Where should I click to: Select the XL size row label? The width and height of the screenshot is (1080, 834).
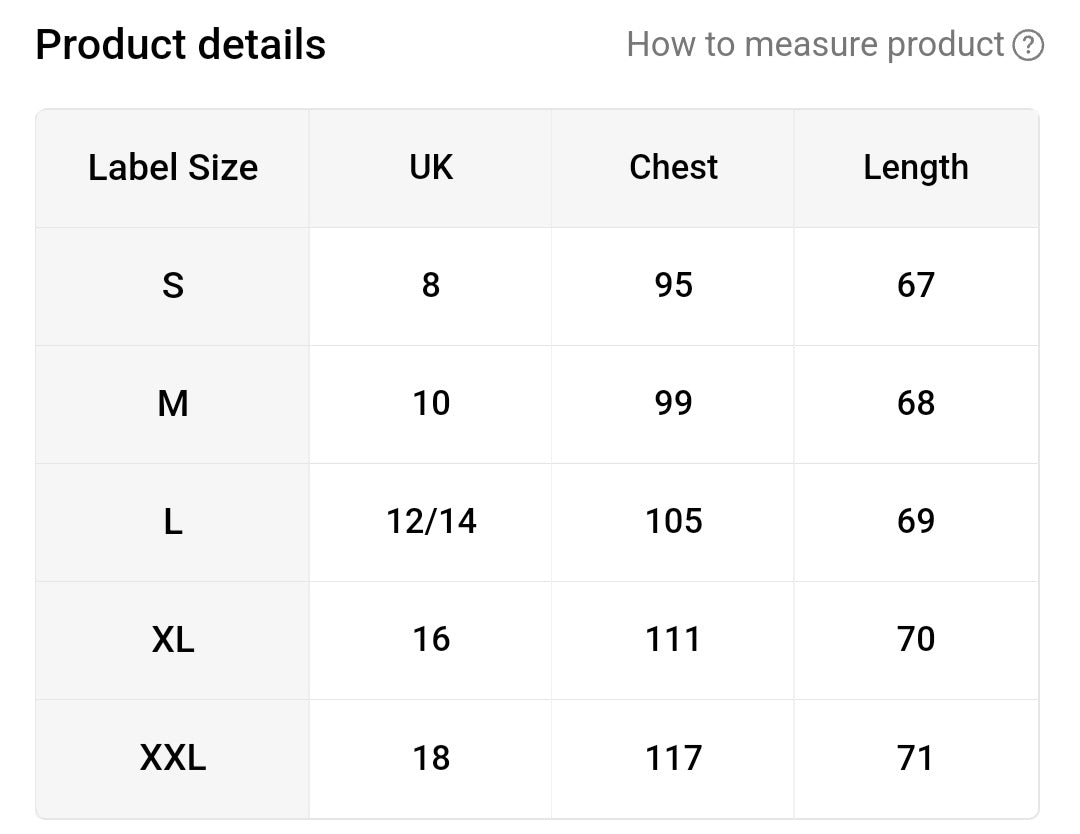[173, 640]
